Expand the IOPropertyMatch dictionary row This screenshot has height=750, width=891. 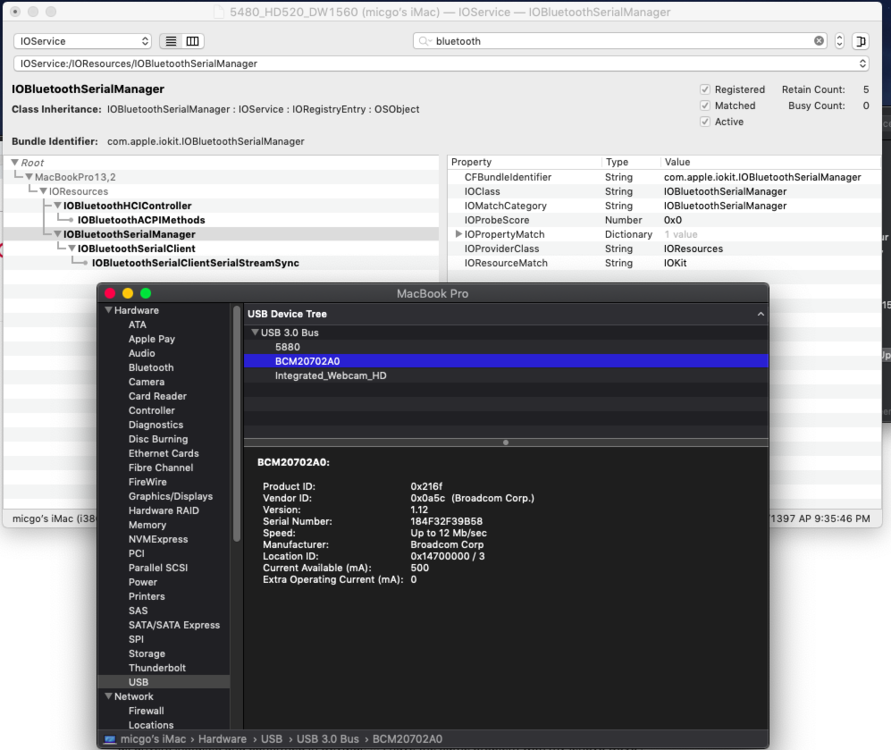(458, 234)
